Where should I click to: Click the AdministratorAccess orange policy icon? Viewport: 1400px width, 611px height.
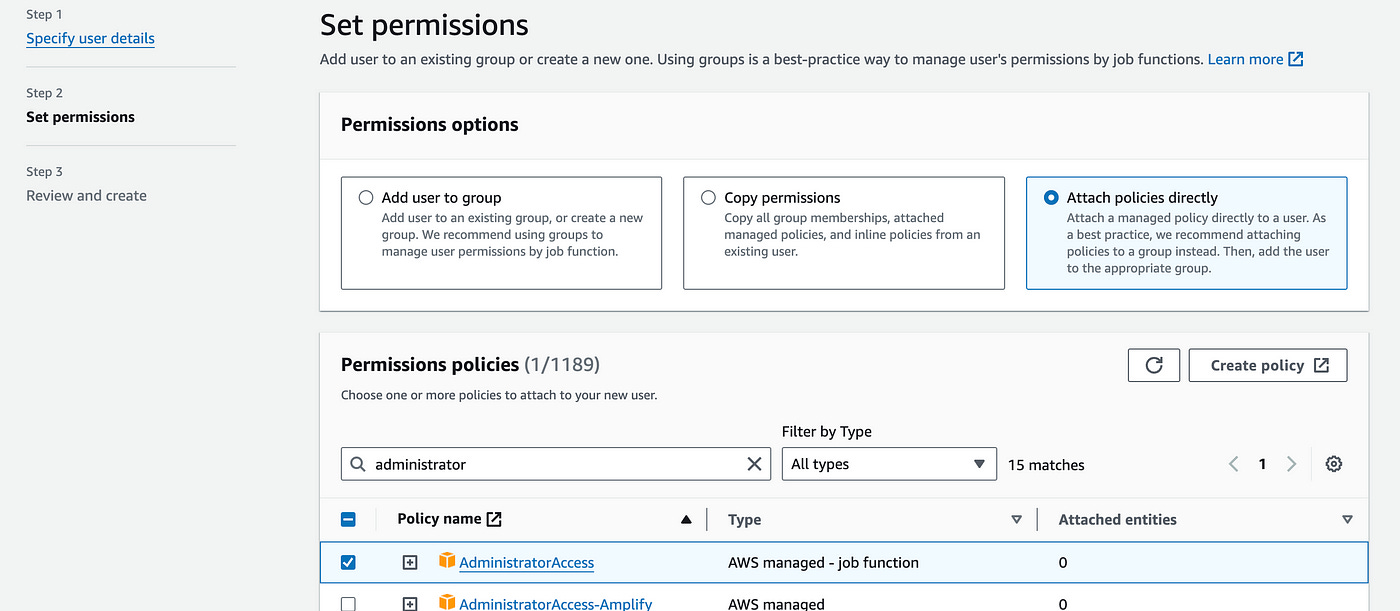coord(447,561)
